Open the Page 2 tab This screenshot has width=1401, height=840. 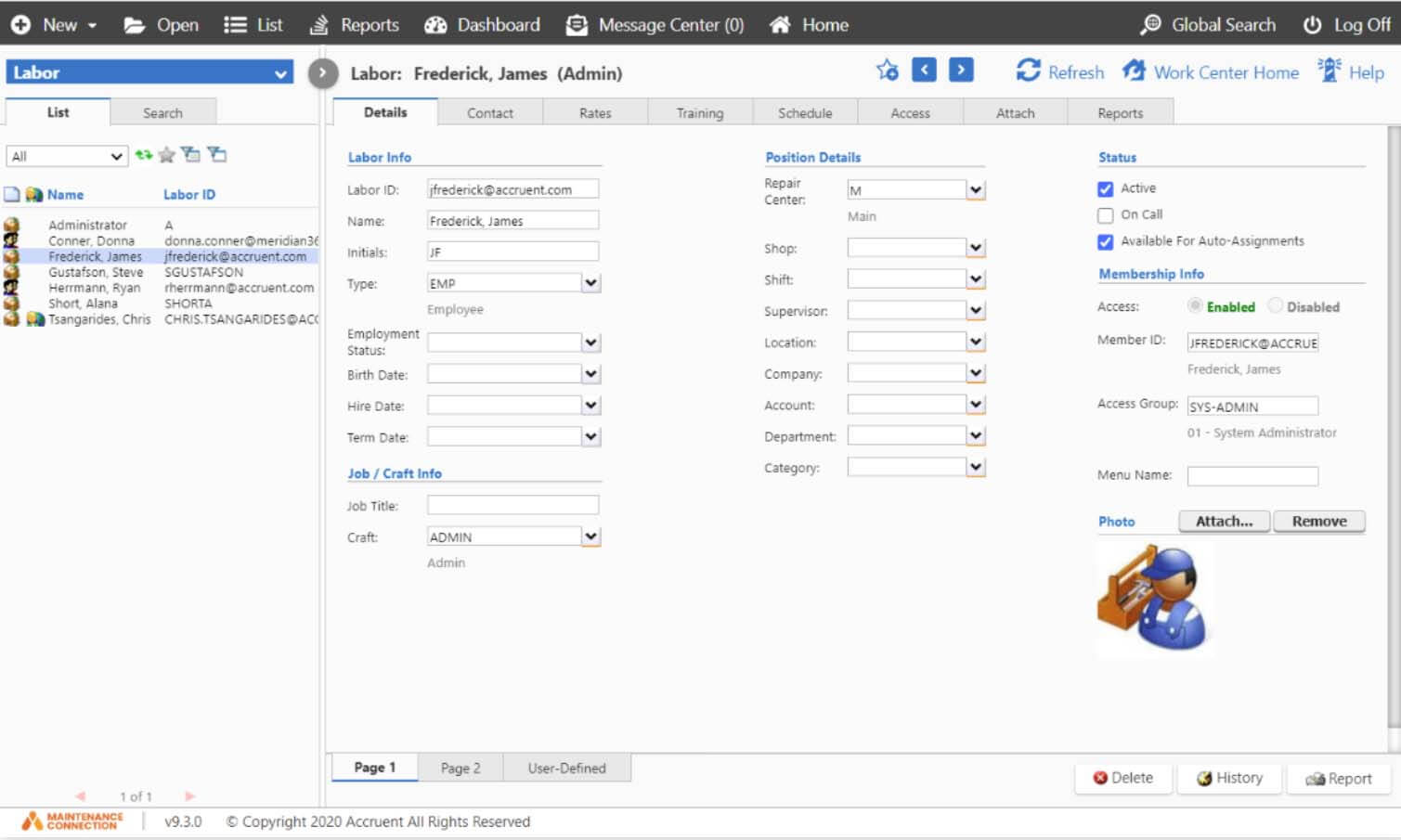tap(461, 769)
